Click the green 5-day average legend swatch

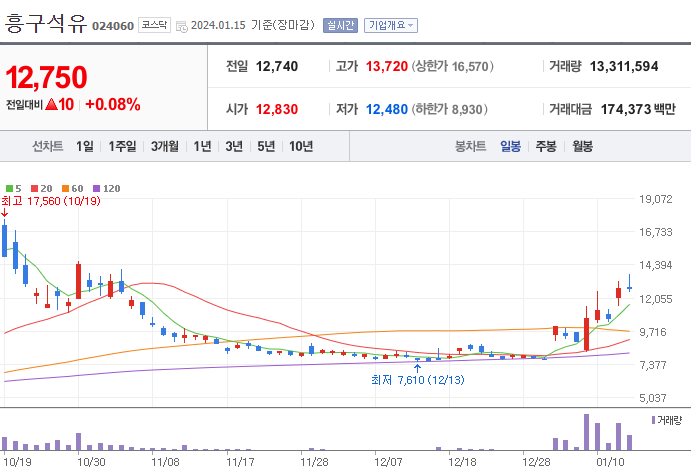click(9, 189)
